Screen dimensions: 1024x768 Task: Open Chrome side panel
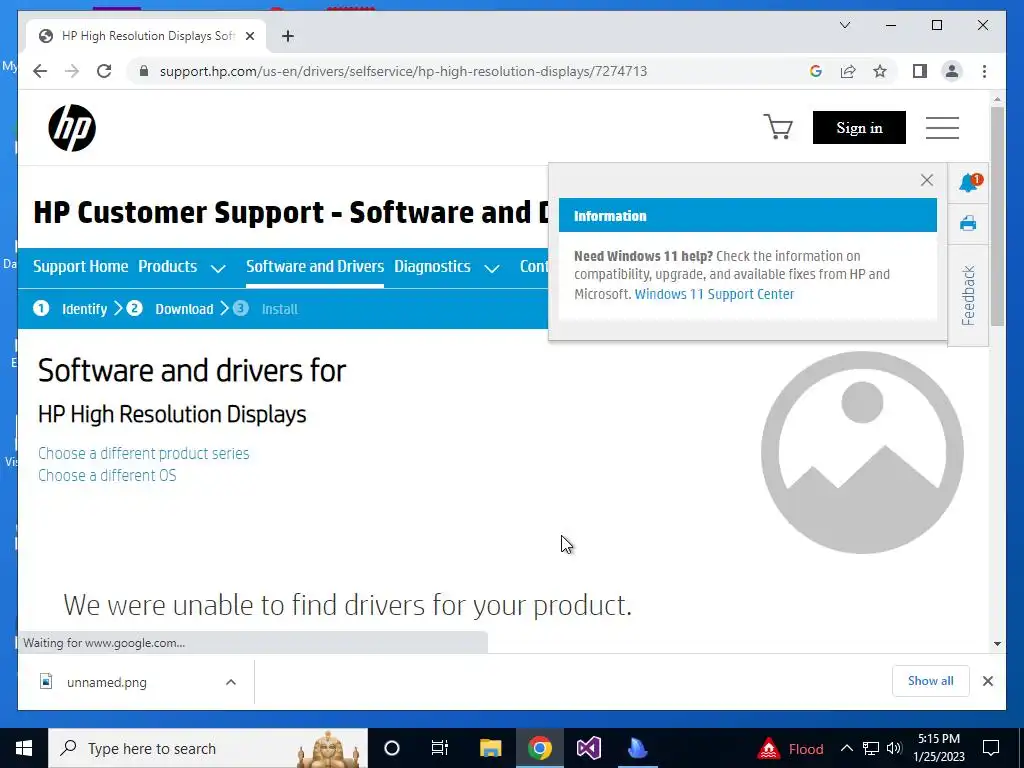pos(920,71)
